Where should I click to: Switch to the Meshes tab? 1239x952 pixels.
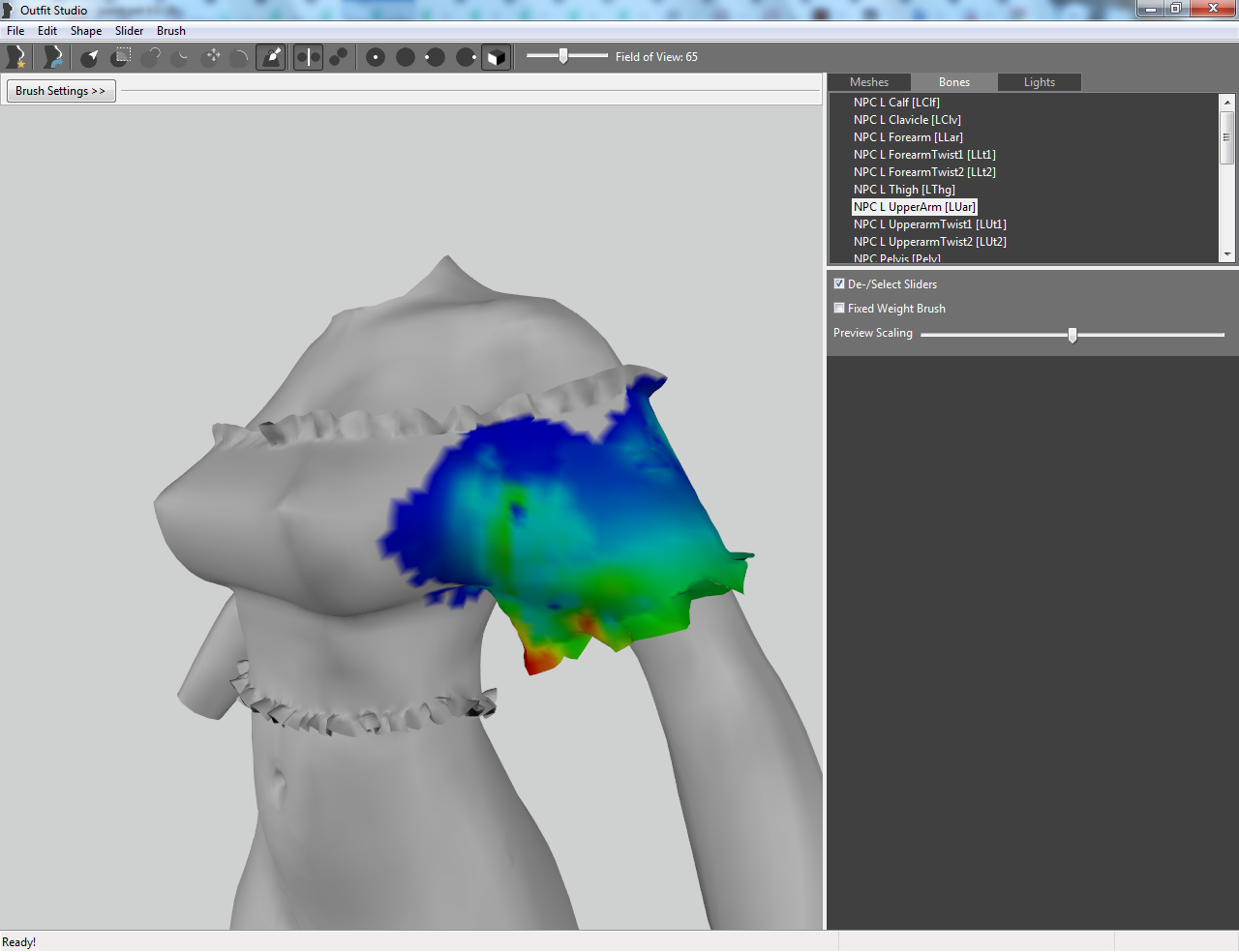[869, 82]
